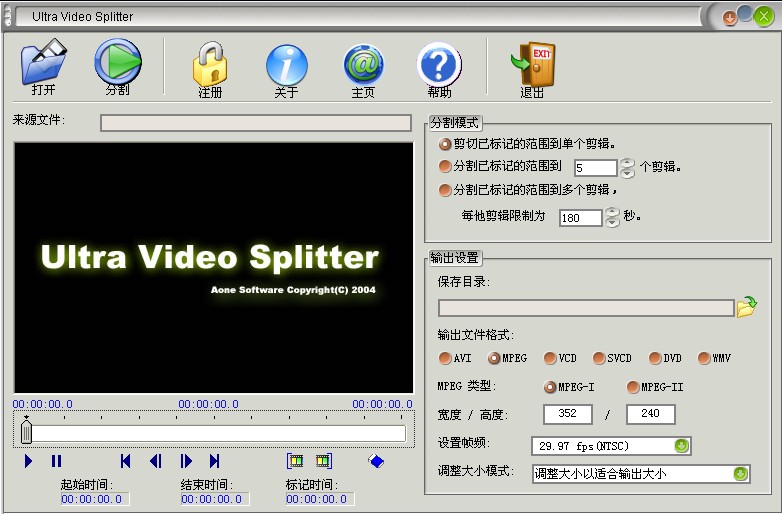Click the 保存目录 save directory field
782x514 pixels.
pyautogui.click(x=586, y=308)
